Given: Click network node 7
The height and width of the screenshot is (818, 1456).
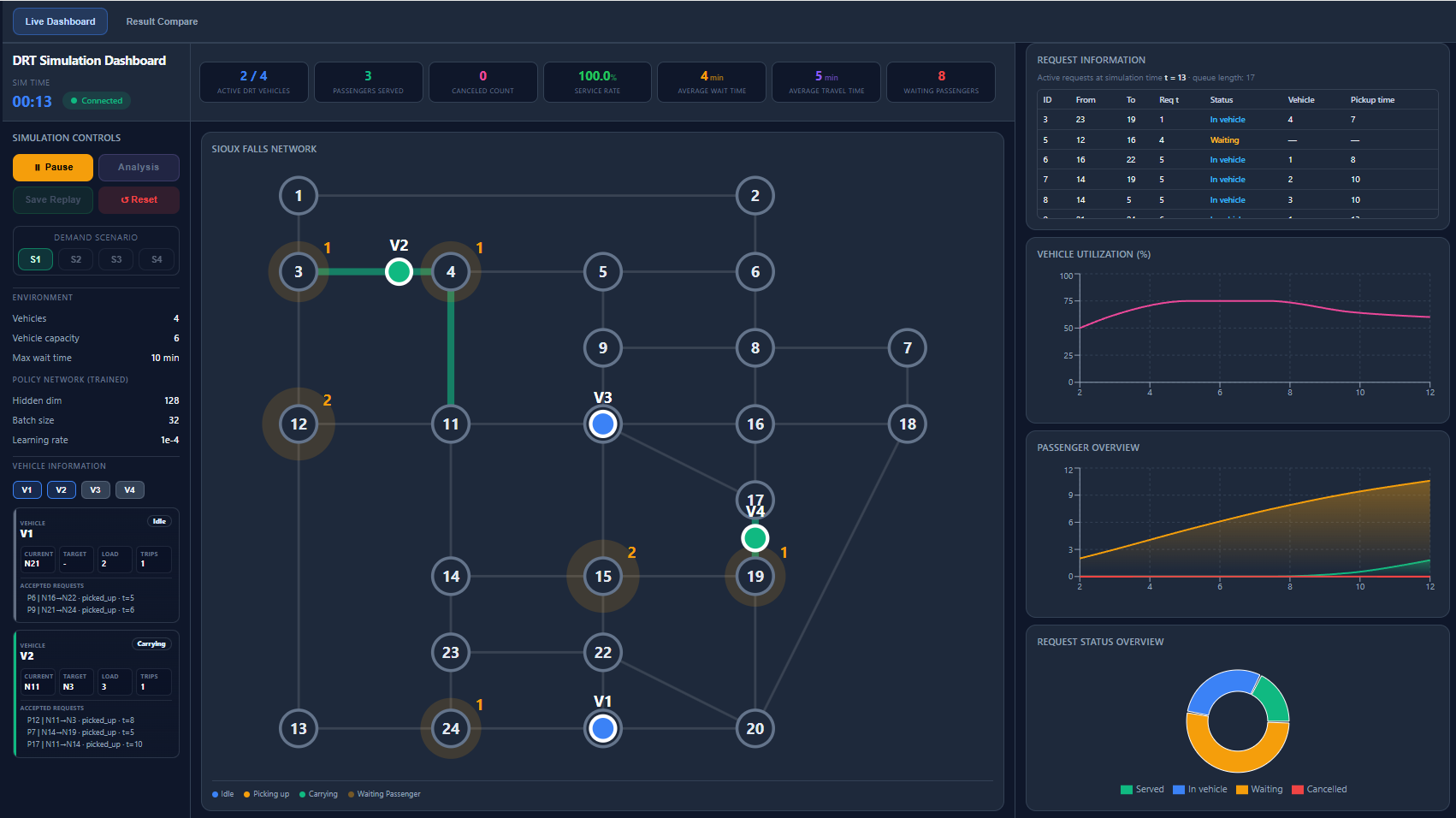Looking at the screenshot, I should pos(908,347).
